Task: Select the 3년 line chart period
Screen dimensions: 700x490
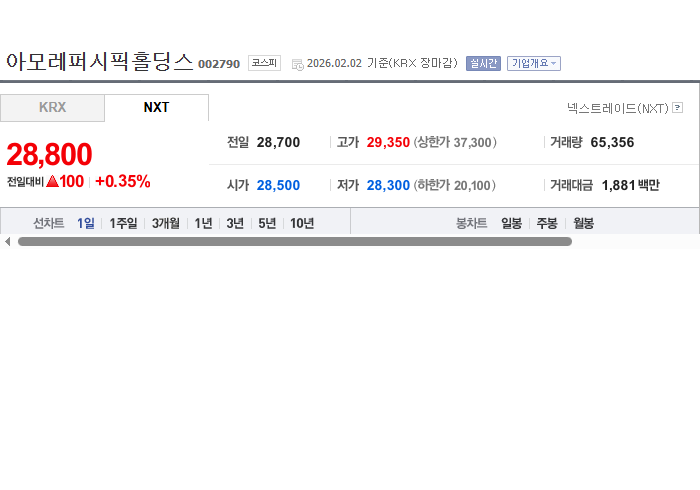Action: click(x=235, y=223)
